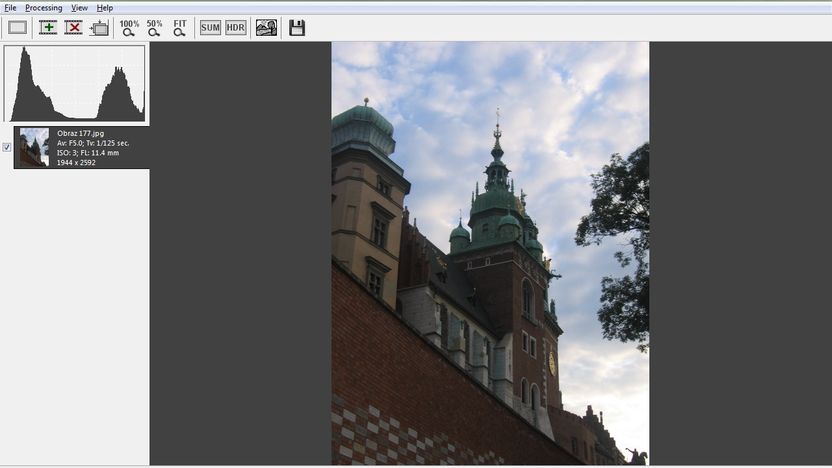Click the HDR toolbar button

coord(236,28)
